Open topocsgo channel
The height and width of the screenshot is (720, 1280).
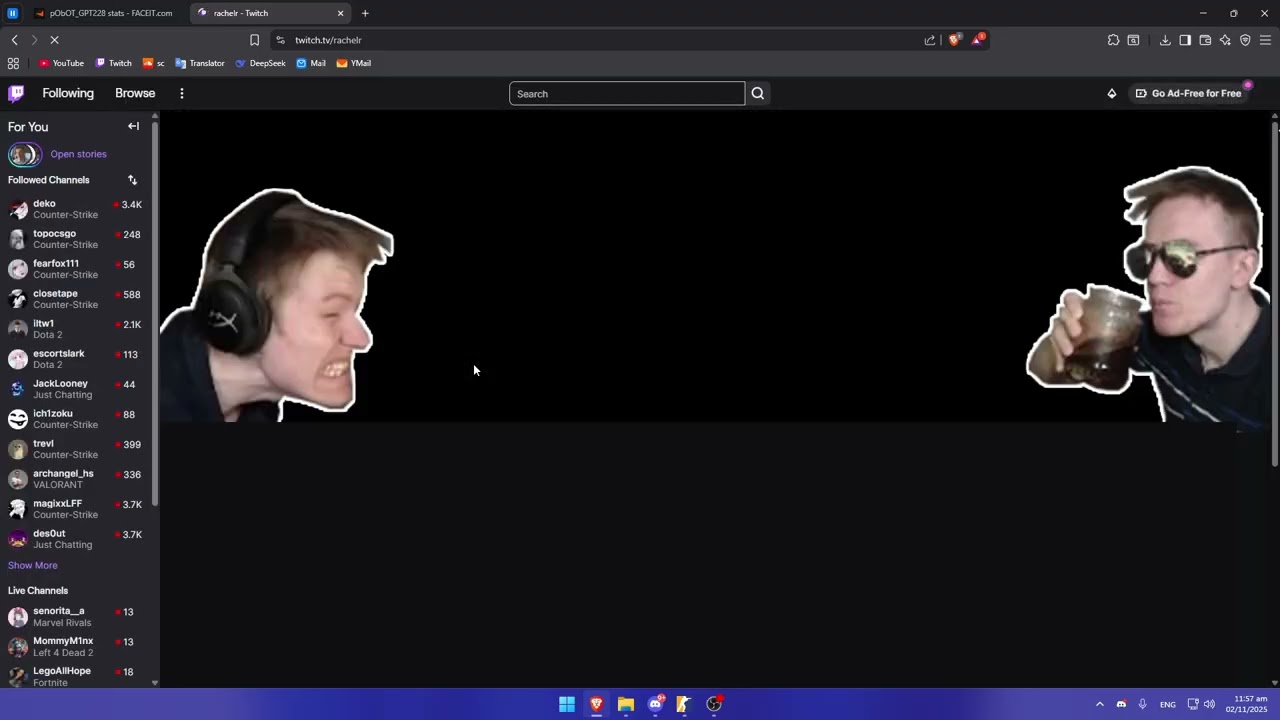[78, 239]
